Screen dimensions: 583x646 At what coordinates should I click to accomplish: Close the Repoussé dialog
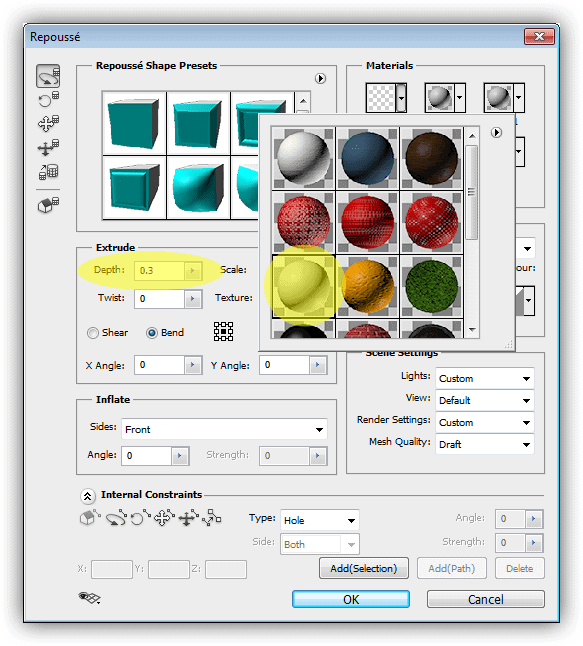[x=539, y=37]
